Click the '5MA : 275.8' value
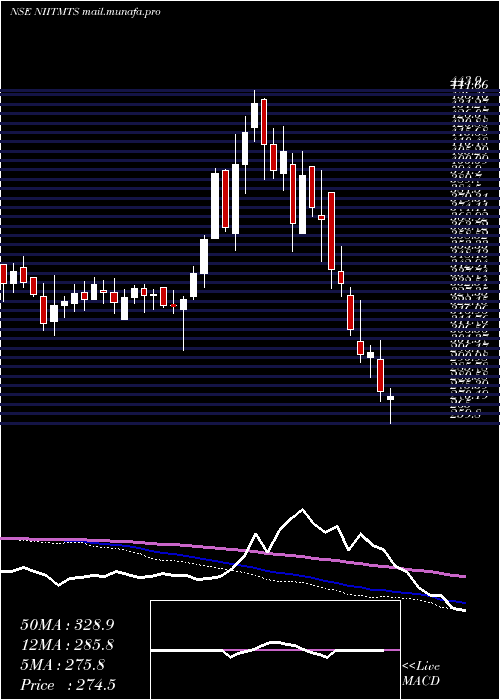This screenshot has width=500, height=700. pos(62,665)
